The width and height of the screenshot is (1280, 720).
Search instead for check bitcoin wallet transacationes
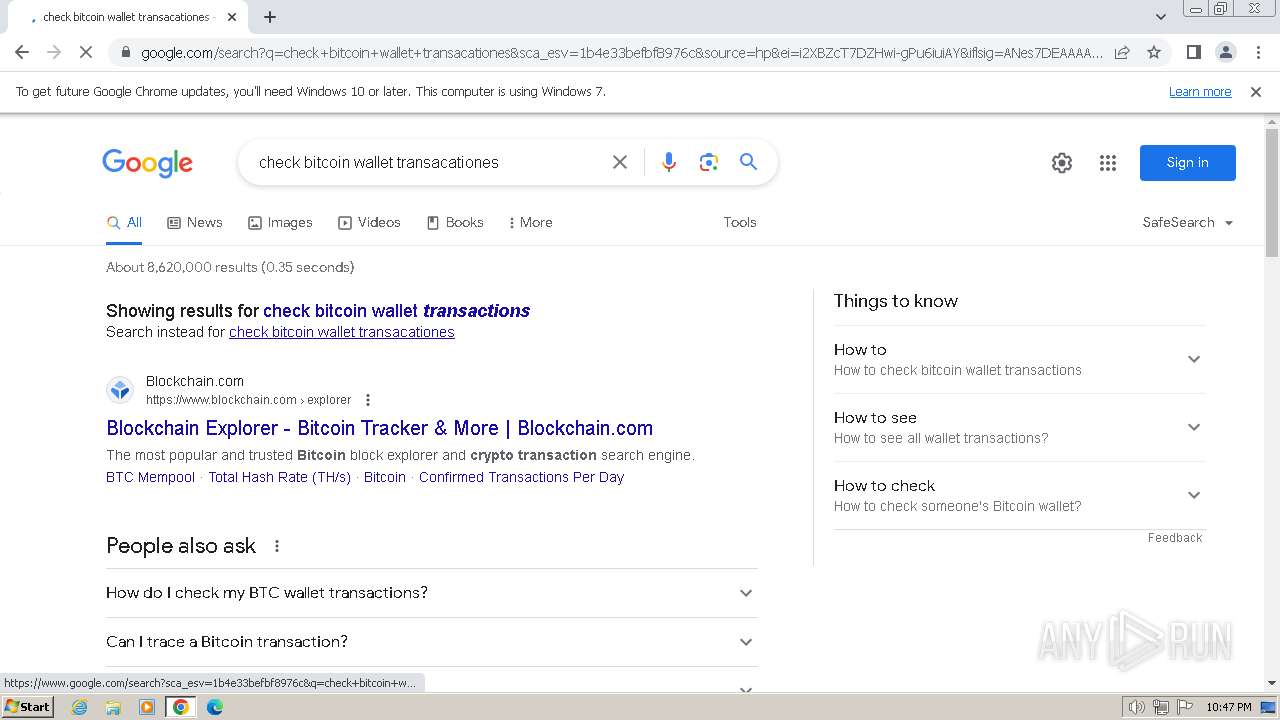342,332
